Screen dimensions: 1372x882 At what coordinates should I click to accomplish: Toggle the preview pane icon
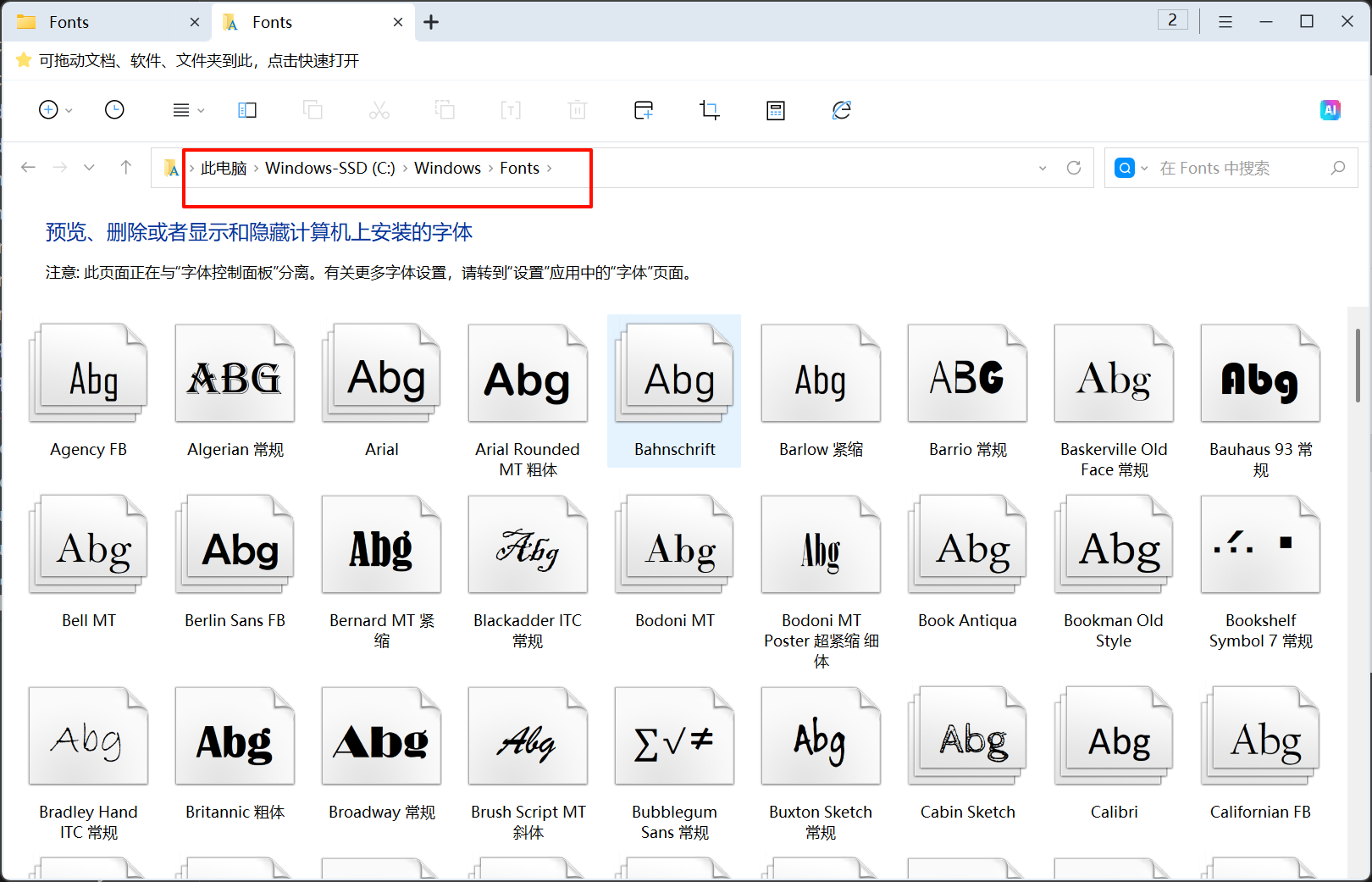[x=247, y=110]
